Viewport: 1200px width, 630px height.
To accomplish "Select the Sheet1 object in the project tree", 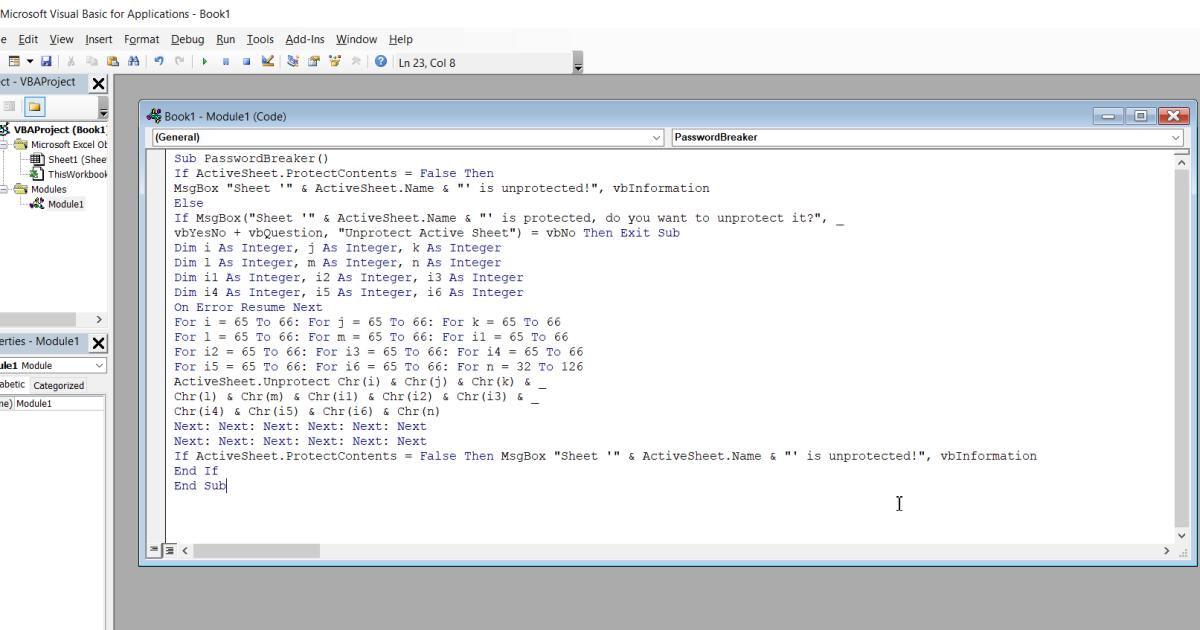I will 76,159.
